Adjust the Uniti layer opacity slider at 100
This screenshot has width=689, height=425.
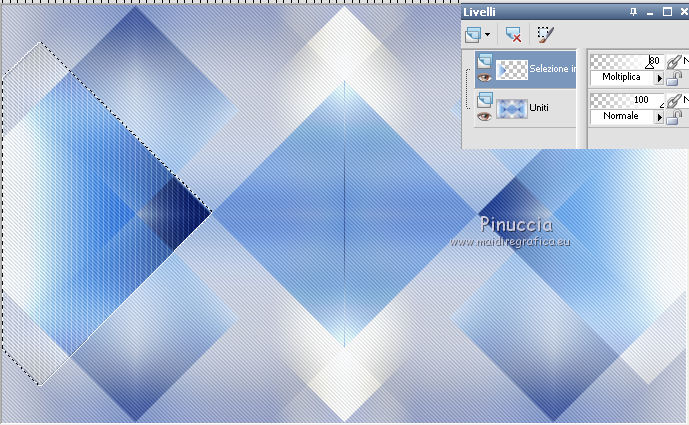[627, 100]
